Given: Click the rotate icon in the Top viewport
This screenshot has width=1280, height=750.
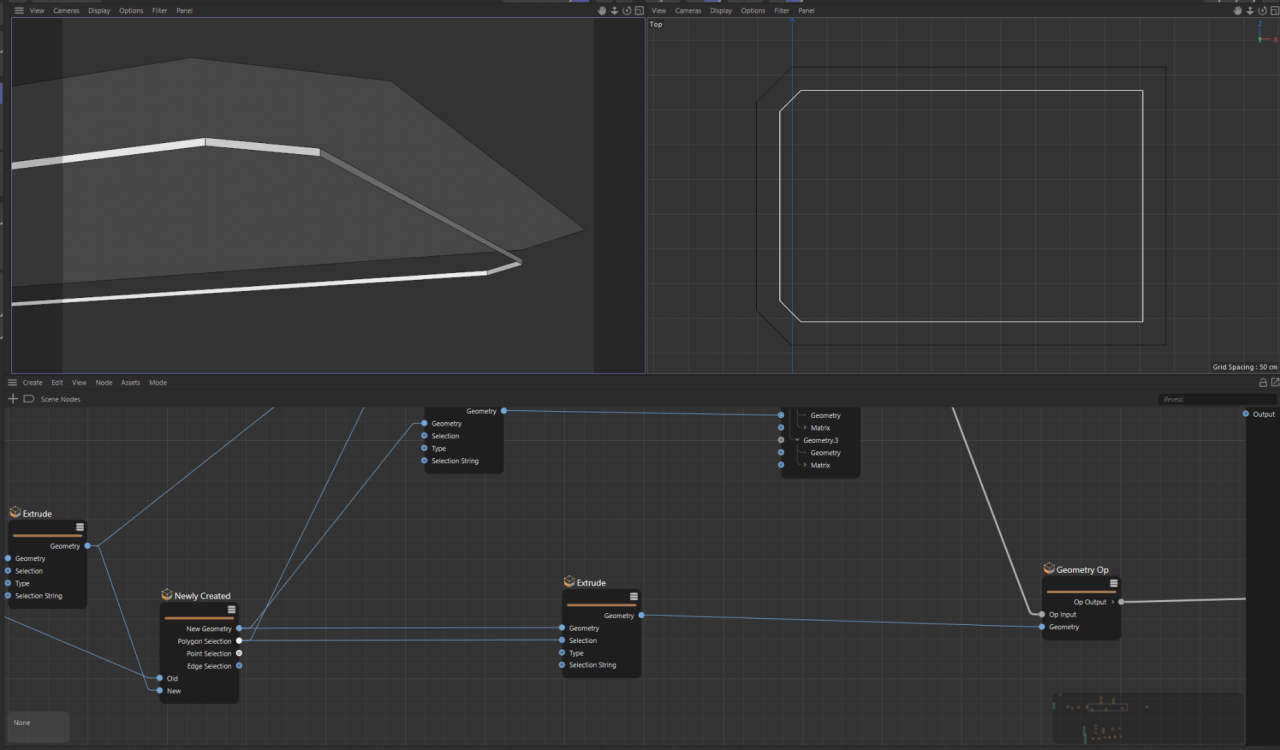Looking at the screenshot, I should pos(1261,10).
